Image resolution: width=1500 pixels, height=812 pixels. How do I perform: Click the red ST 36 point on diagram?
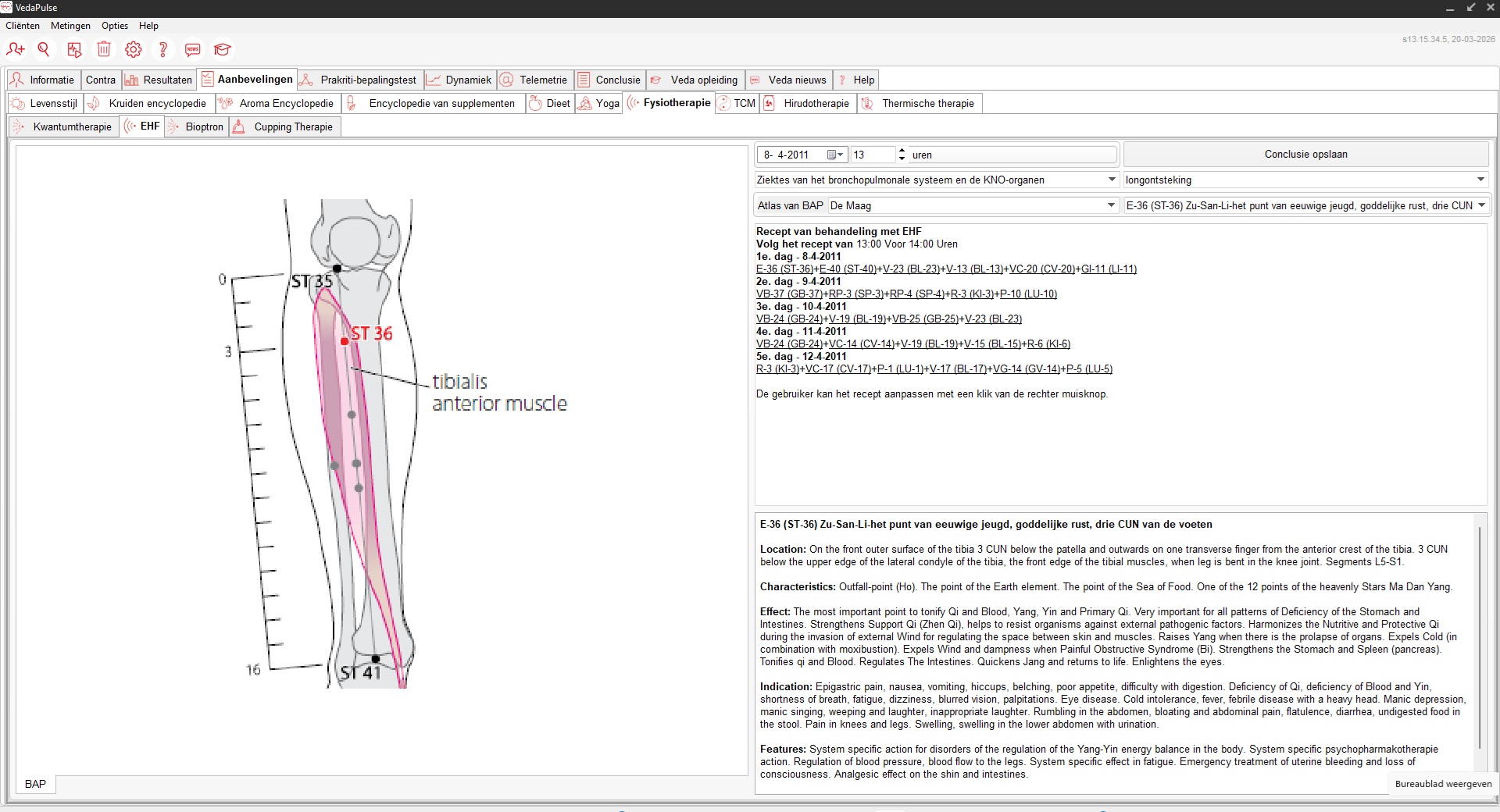click(345, 341)
